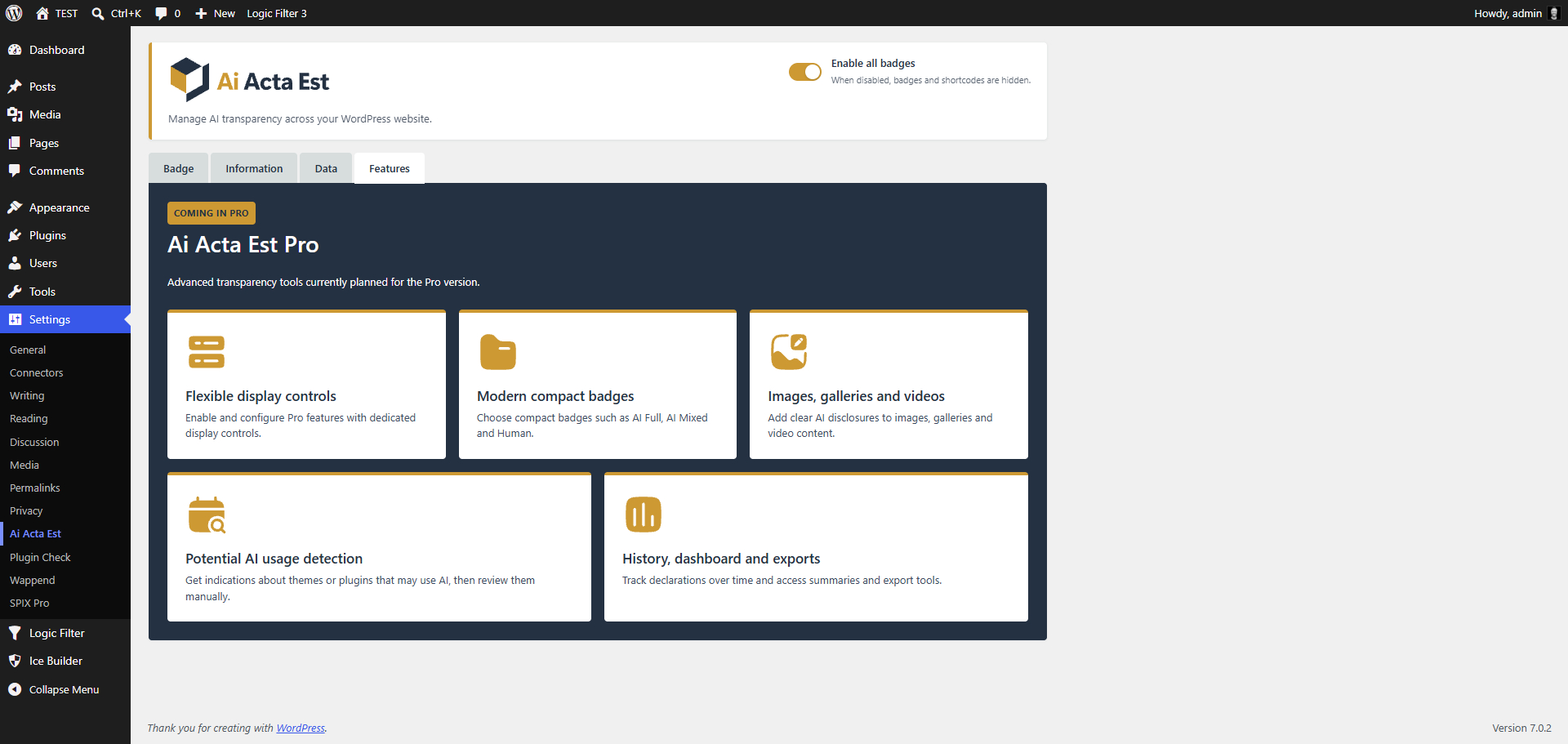The image size is (1568, 744).
Task: Open the Ai Acta Est submenu item
Action: point(35,533)
